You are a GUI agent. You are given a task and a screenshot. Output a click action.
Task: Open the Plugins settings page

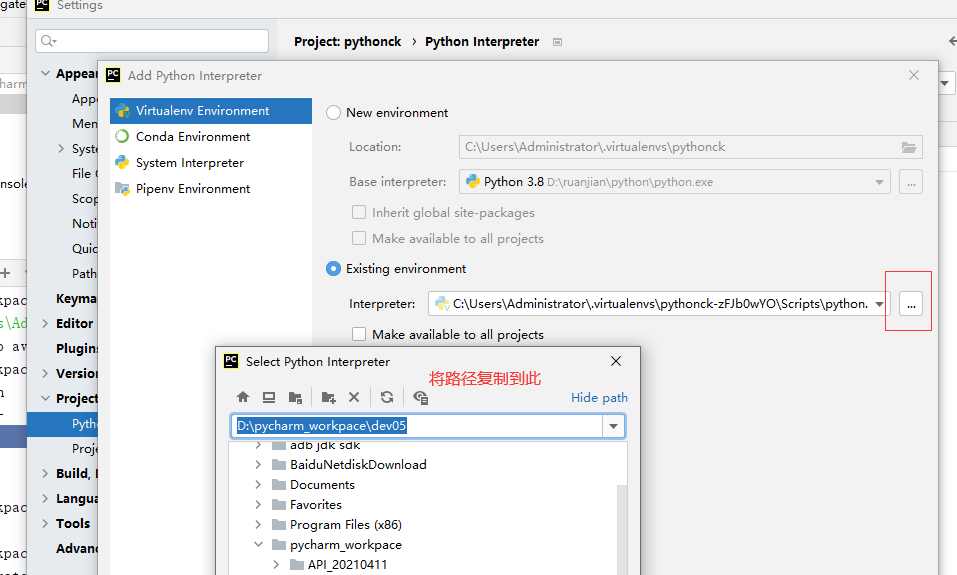[x=77, y=349]
